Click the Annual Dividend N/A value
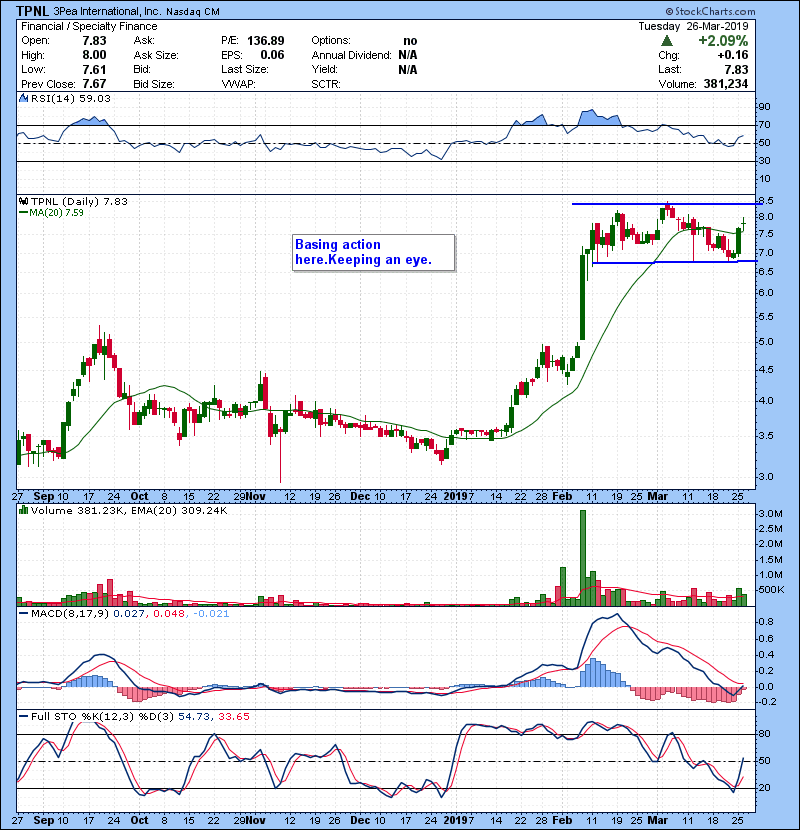The width and height of the screenshot is (800, 830). (x=408, y=55)
